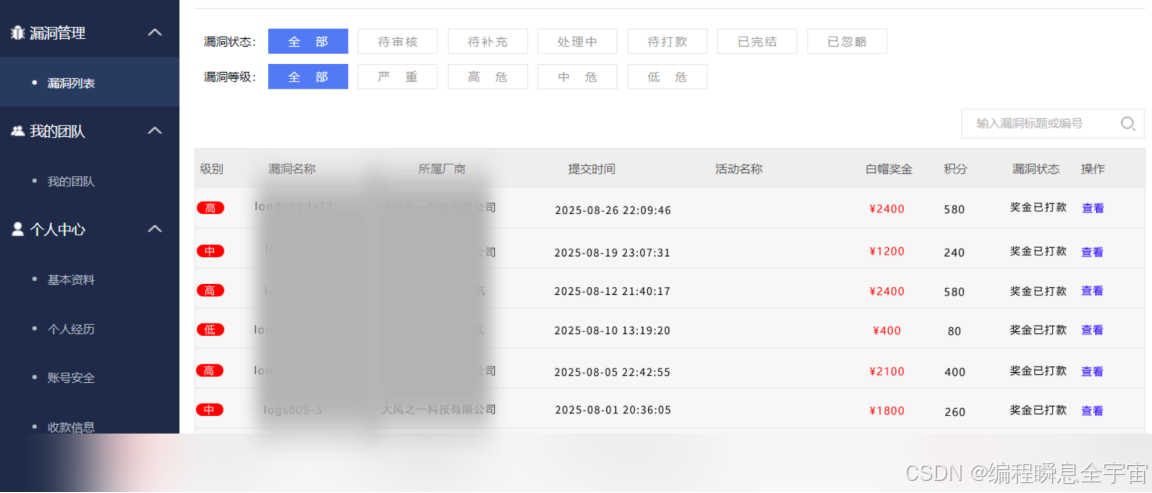This screenshot has height=493, width=1152.
Task: Click 查看 for the 2025-08-01 row
Action: pyautogui.click(x=1092, y=411)
